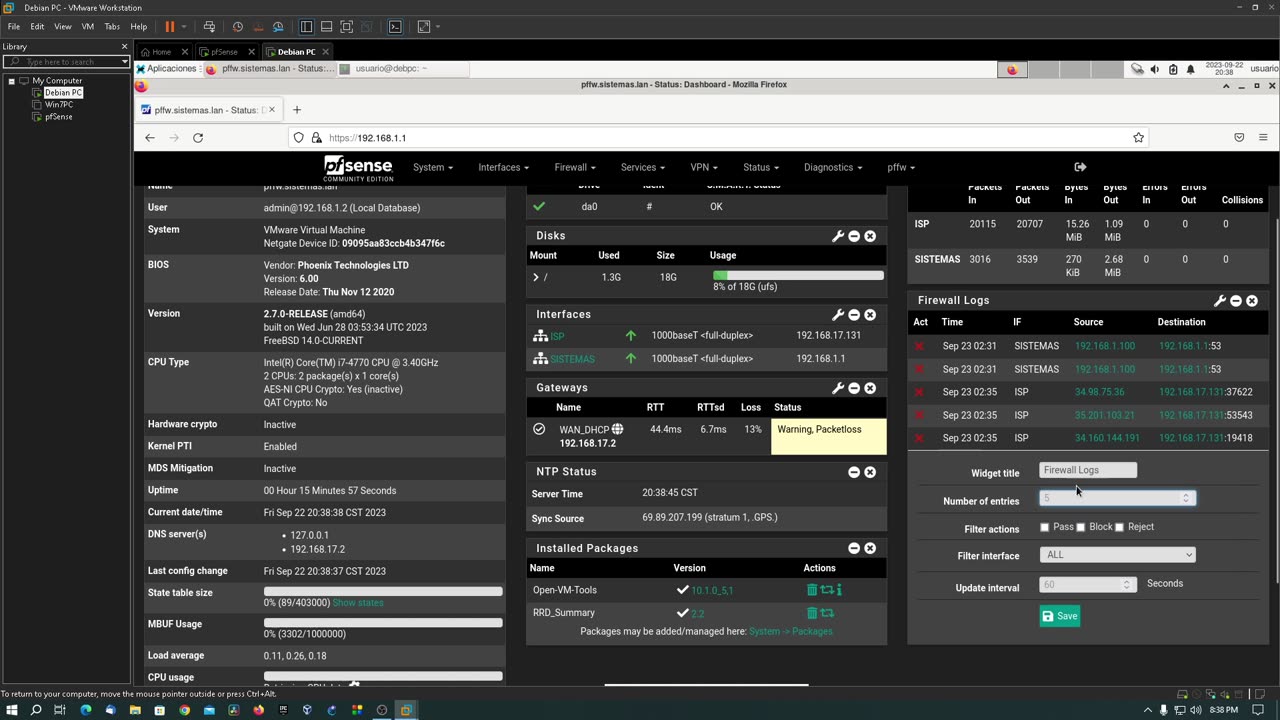This screenshot has width=1280, height=720.
Task: Open the Status dropdown menu
Action: 761,167
